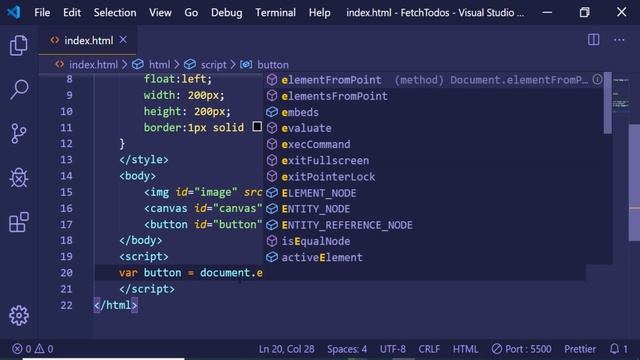This screenshot has width=640, height=360.
Task: Open the Manage gear settings icon
Action: (x=19, y=315)
